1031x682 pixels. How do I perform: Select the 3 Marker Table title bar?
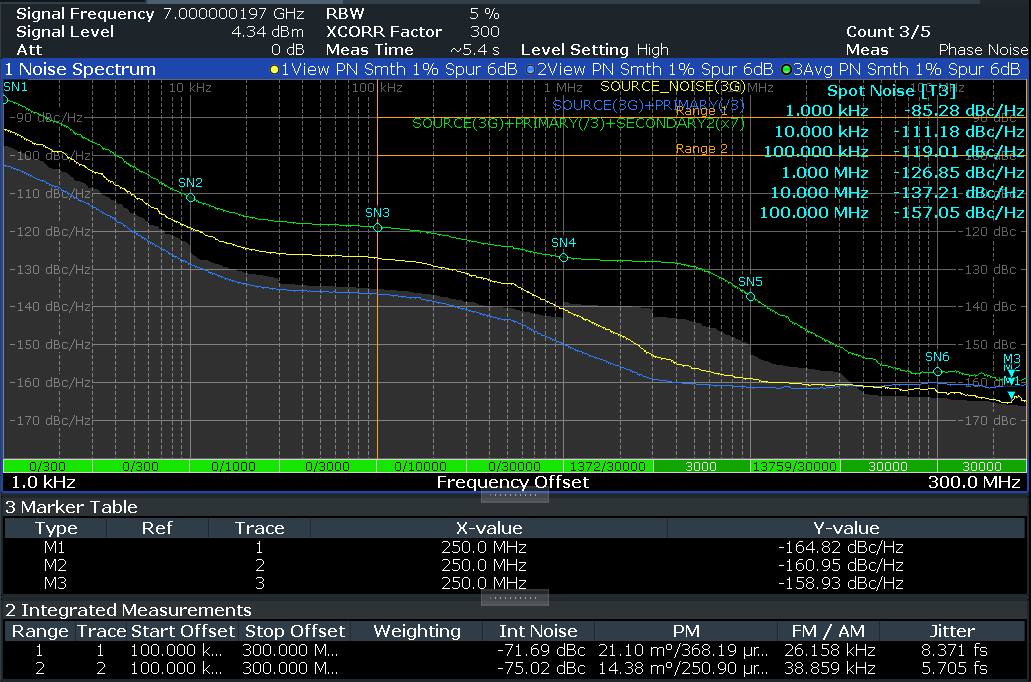tap(72, 507)
